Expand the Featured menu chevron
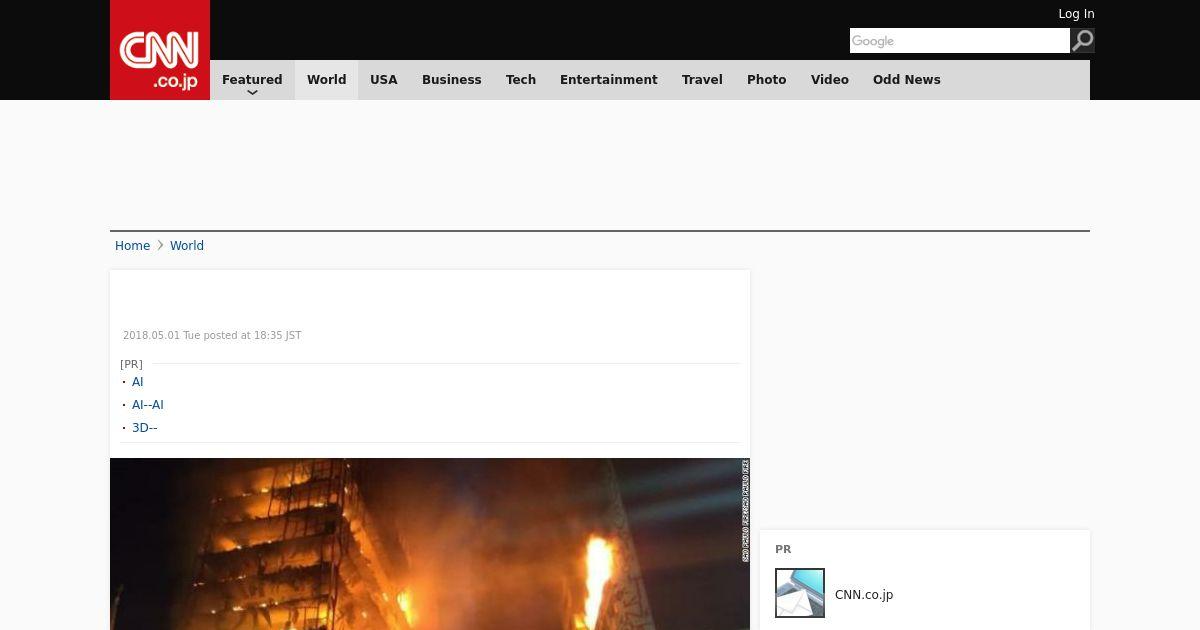This screenshot has height=630, width=1200. point(252,92)
